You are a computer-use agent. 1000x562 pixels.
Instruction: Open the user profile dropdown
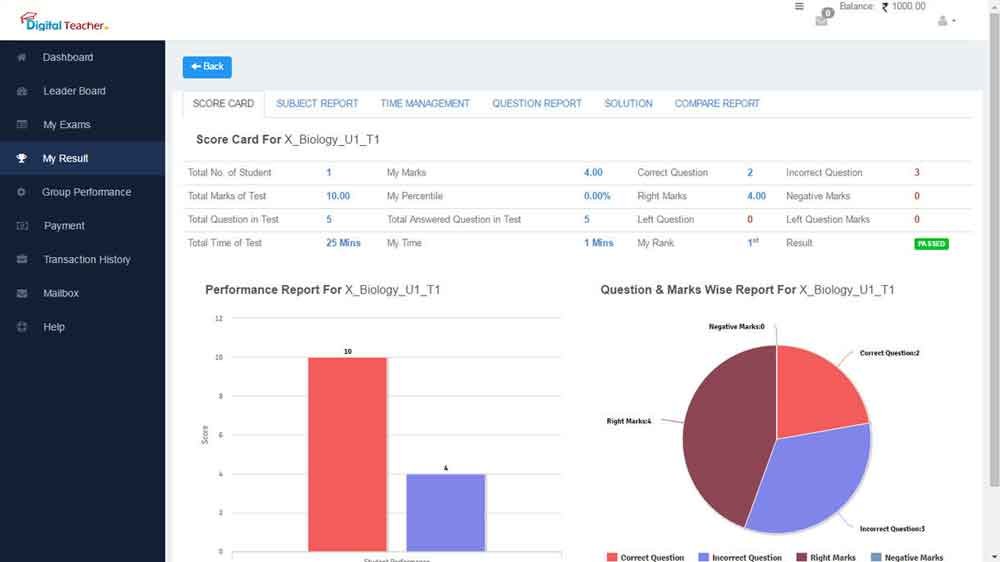point(946,21)
